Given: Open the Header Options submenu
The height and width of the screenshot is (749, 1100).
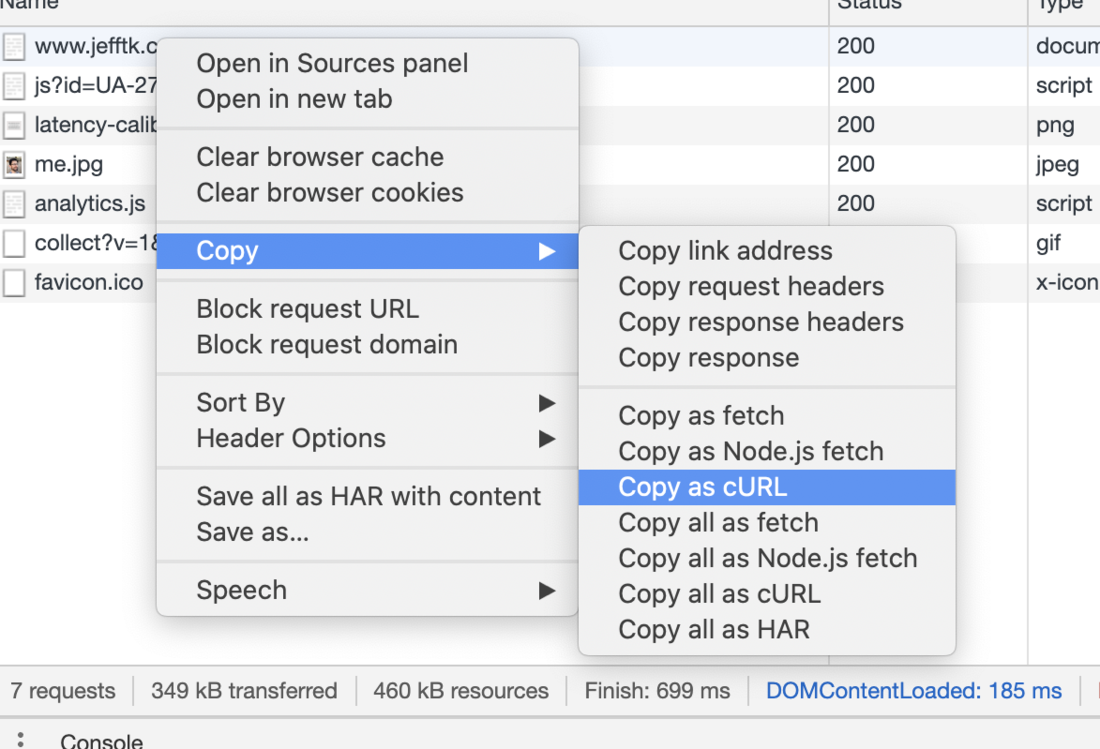Looking at the screenshot, I should tap(547, 438).
